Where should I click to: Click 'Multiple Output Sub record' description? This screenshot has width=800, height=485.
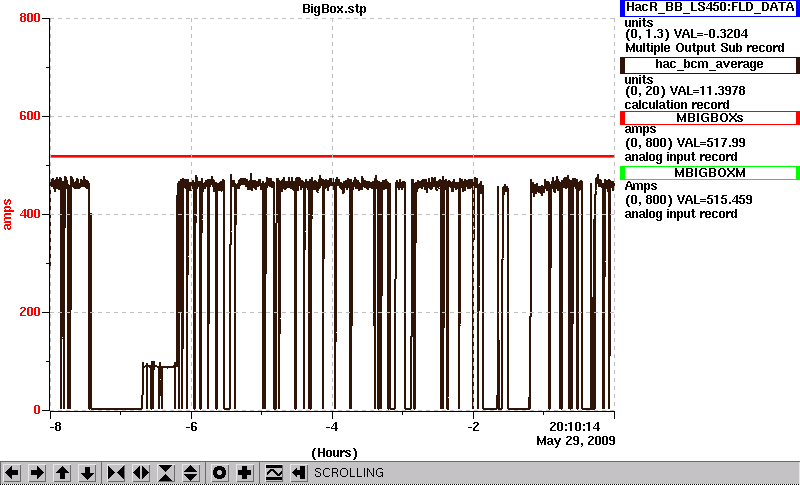705,48
